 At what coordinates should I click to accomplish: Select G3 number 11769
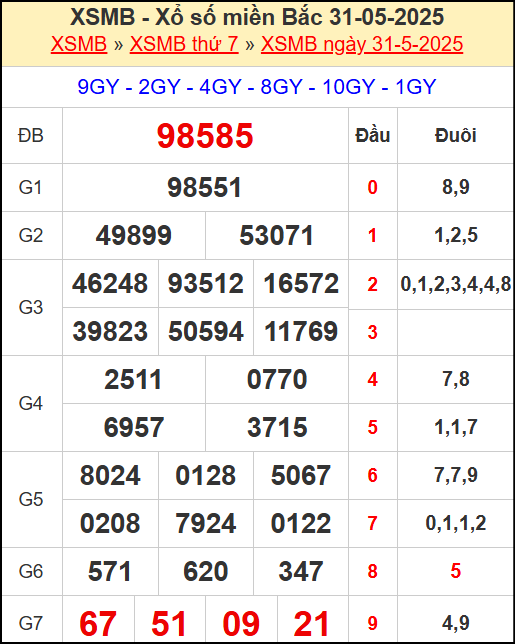point(301,331)
